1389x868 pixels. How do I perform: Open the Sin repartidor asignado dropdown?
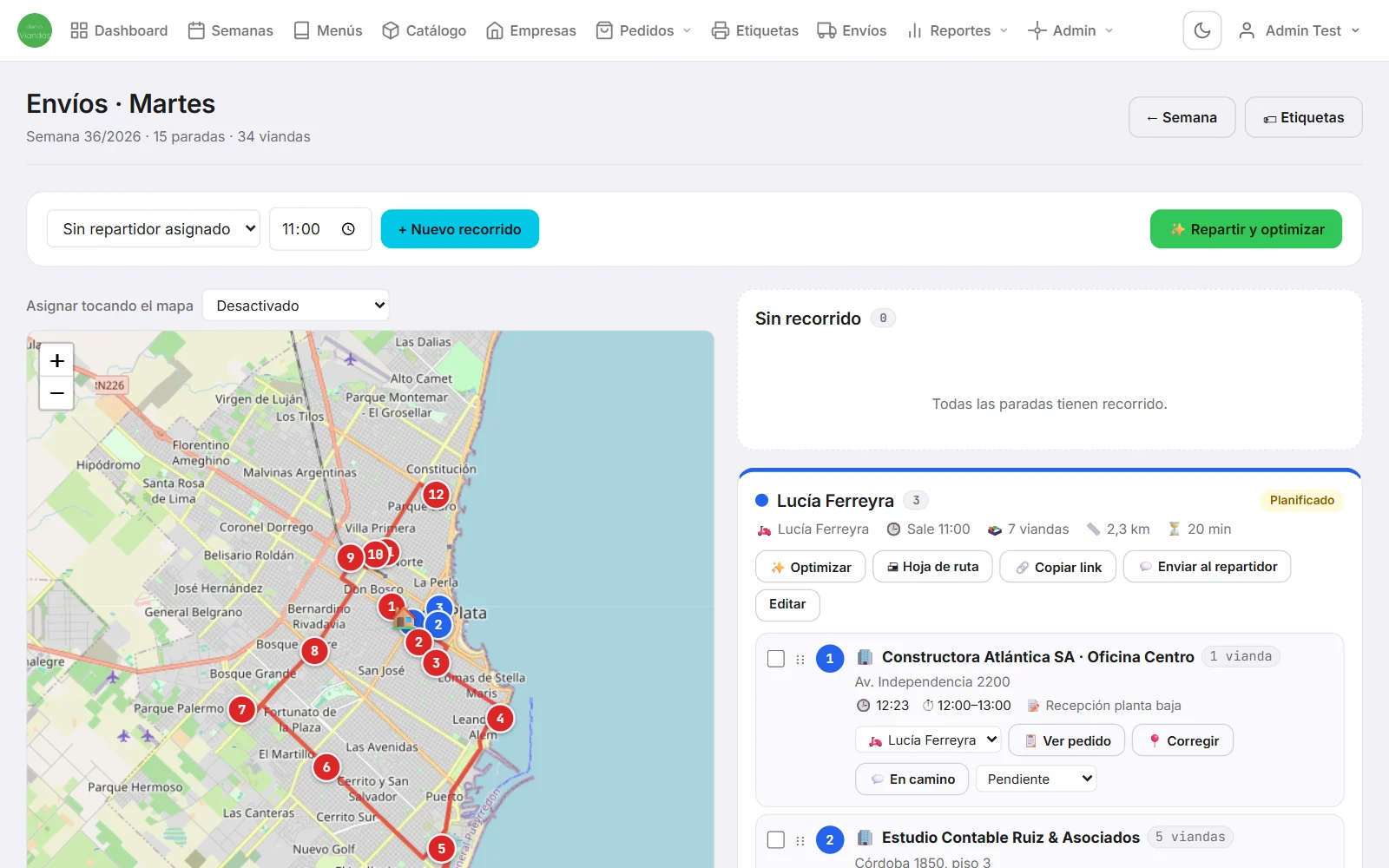154,229
